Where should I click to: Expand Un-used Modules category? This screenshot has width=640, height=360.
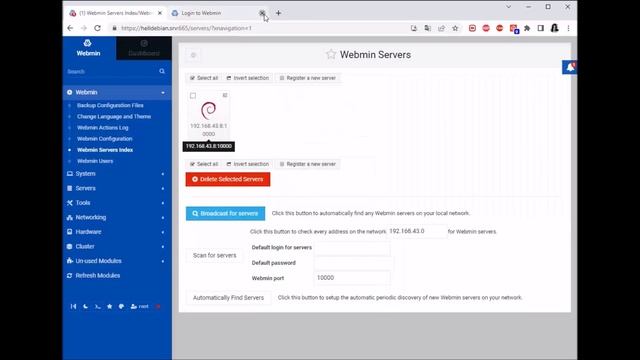[x=117, y=261]
